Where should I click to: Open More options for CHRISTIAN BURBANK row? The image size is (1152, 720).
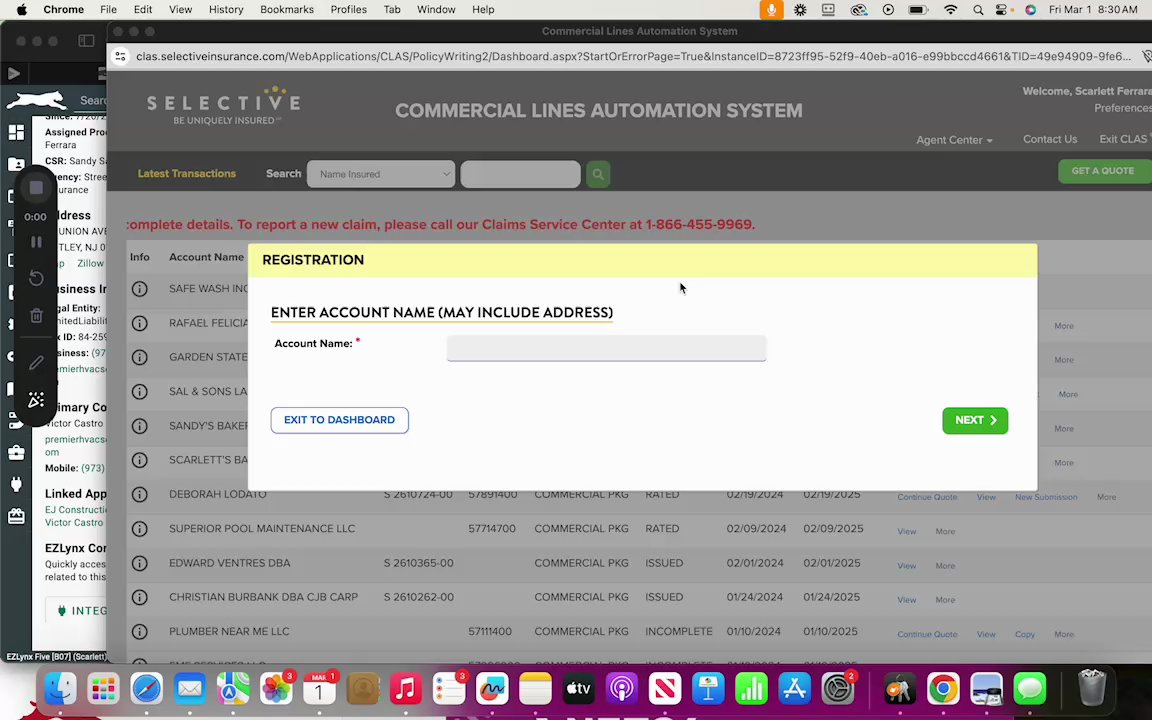pos(945,600)
